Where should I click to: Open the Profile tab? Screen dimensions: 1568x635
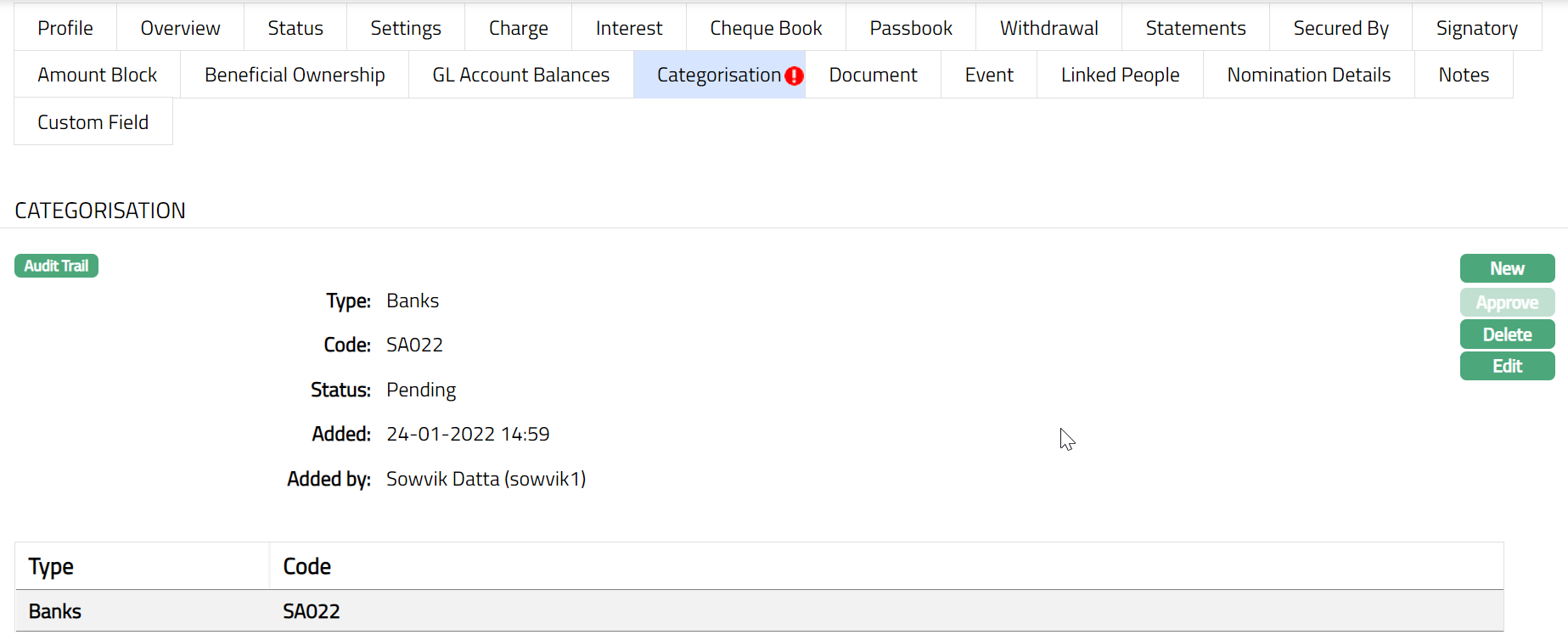(x=65, y=28)
